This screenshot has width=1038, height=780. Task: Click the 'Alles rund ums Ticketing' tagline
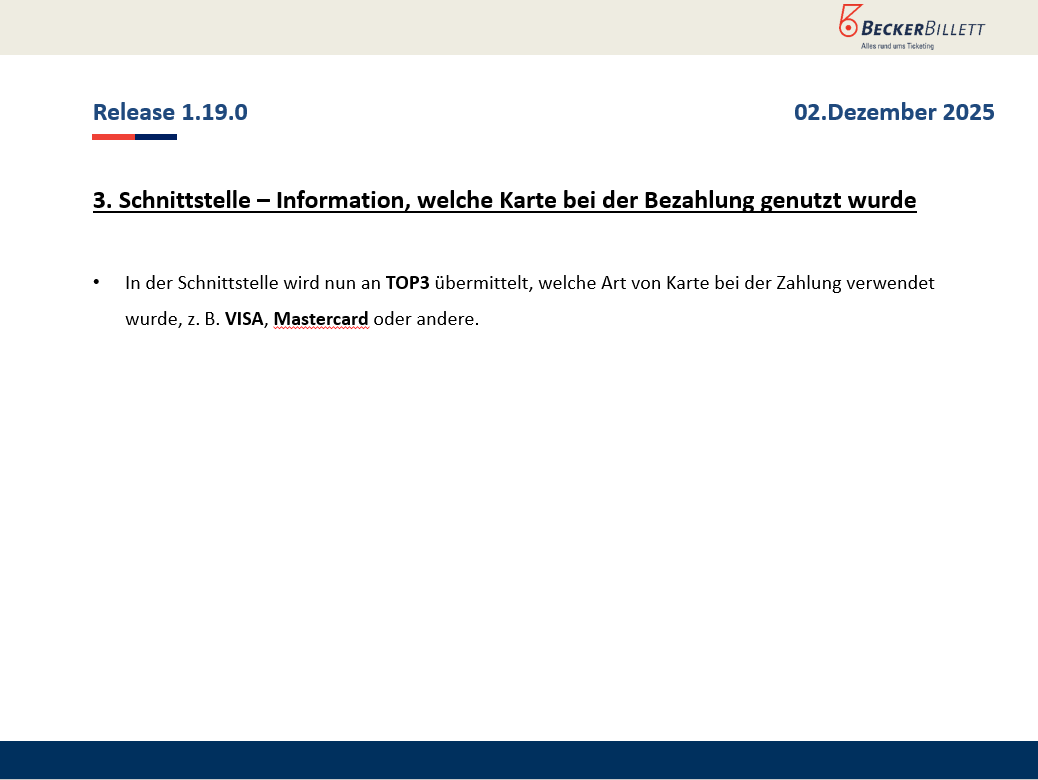click(897, 46)
